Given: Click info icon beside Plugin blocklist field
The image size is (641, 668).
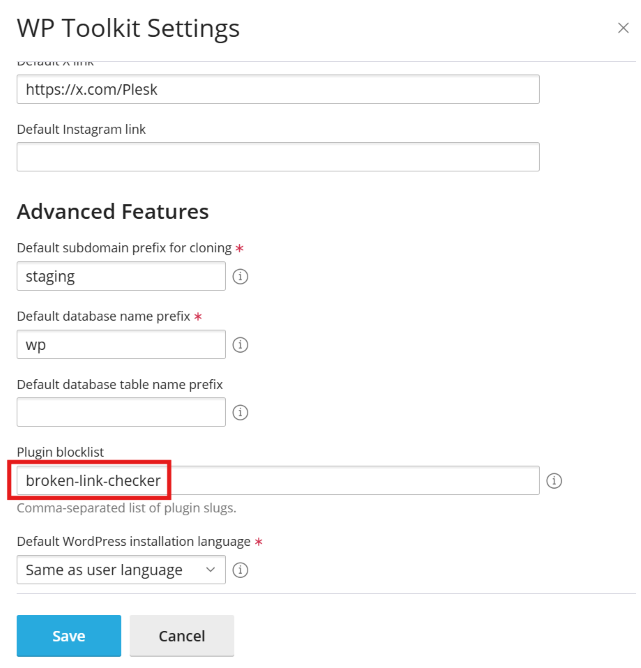Looking at the screenshot, I should [x=555, y=481].
